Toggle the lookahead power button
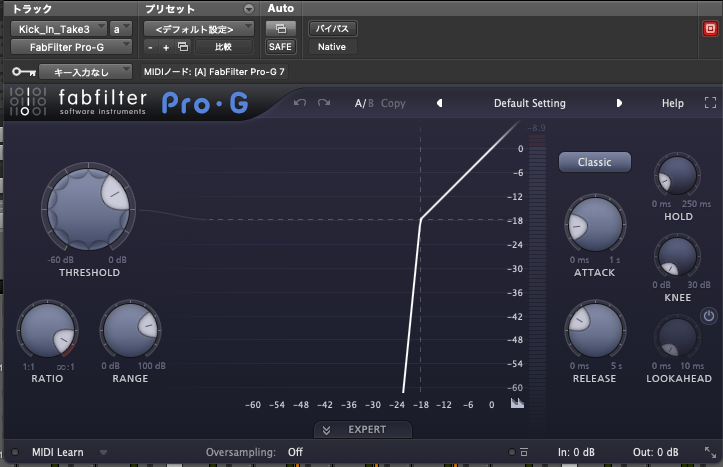This screenshot has height=467, width=723. (709, 316)
